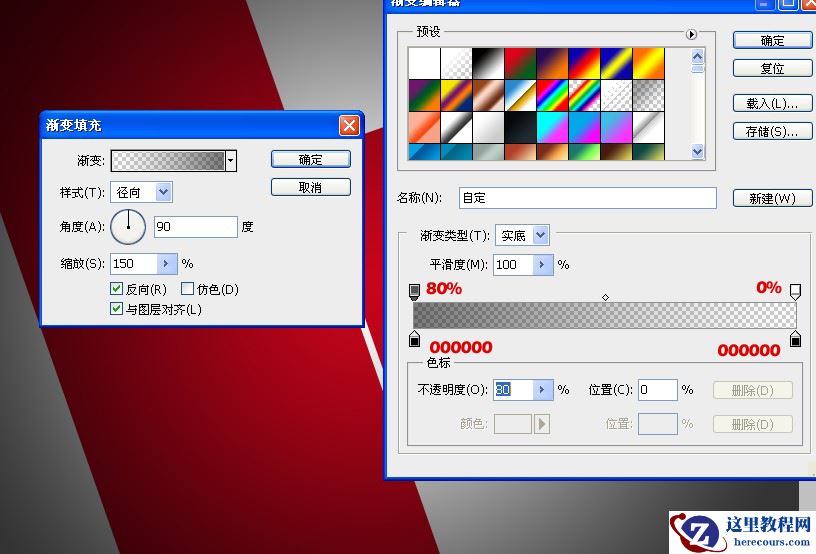Select the orange-yellow-orange gradient preset
The image size is (816, 554).
point(648,63)
